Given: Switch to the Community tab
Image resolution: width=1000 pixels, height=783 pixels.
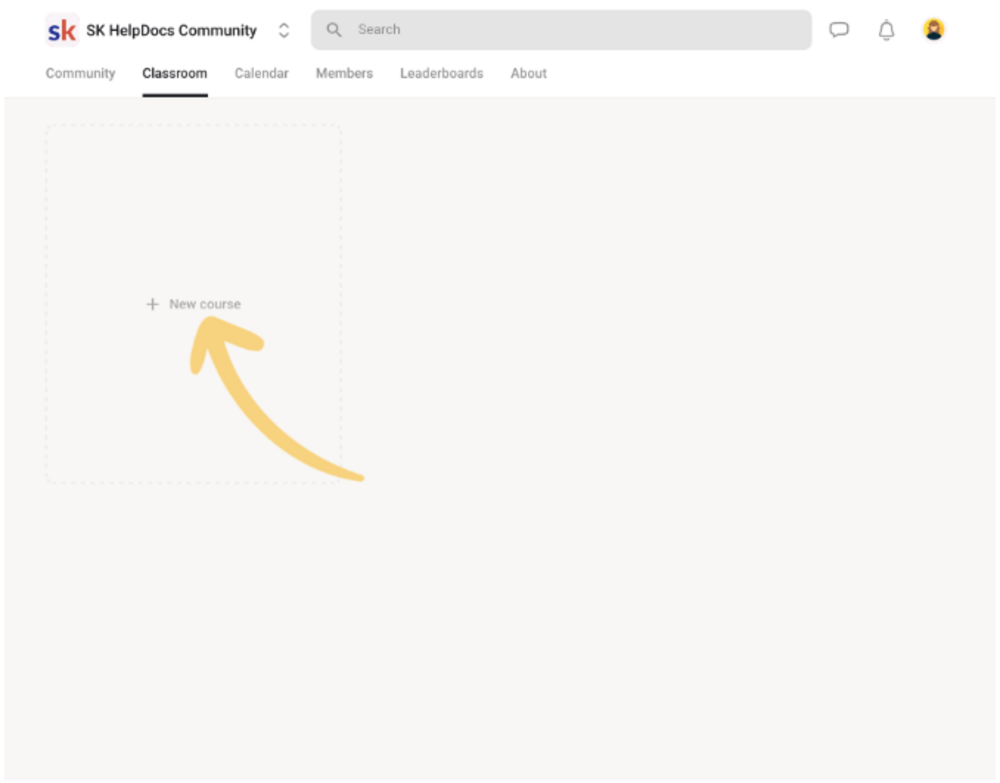Looking at the screenshot, I should 80,73.
